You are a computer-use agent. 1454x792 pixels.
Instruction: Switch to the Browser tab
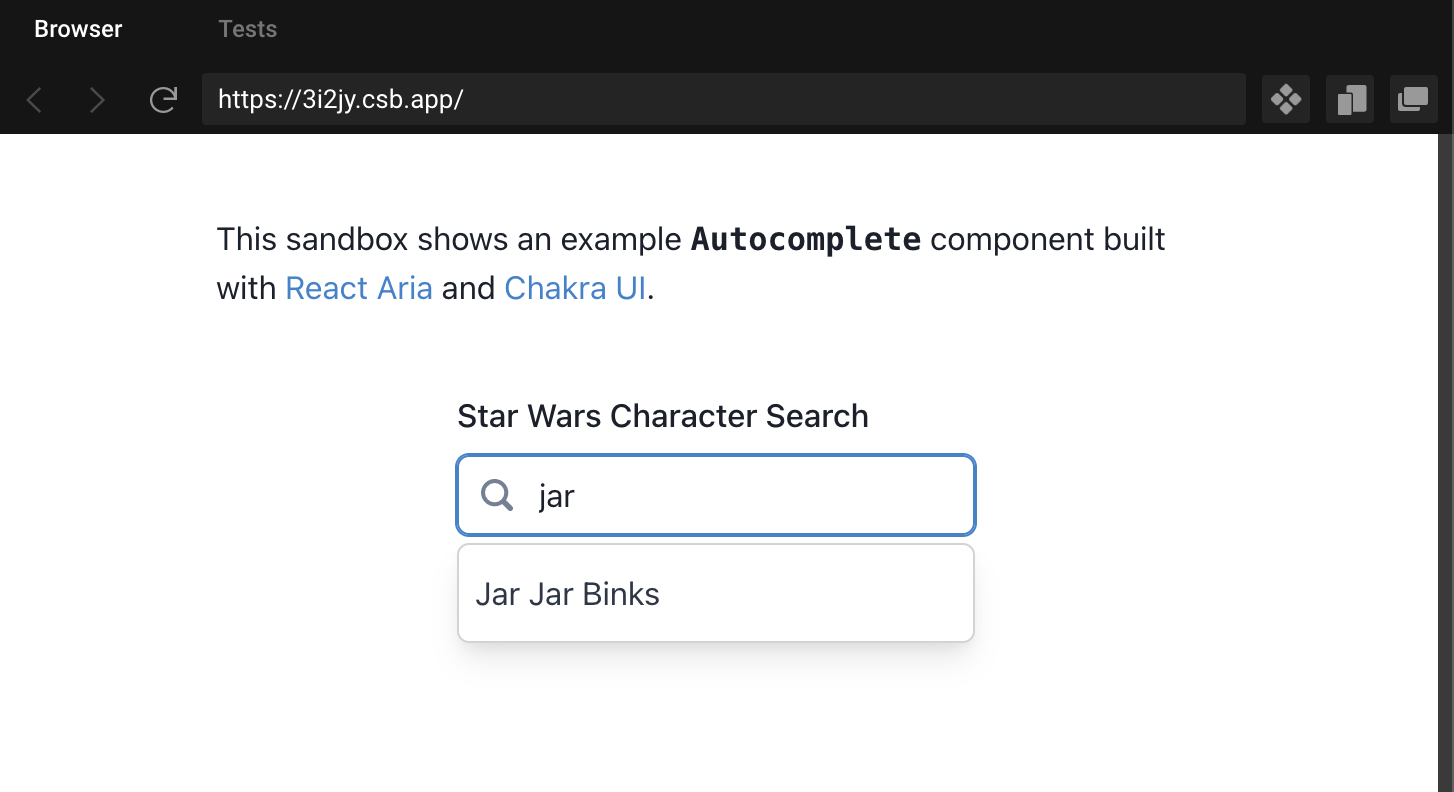pos(78,29)
